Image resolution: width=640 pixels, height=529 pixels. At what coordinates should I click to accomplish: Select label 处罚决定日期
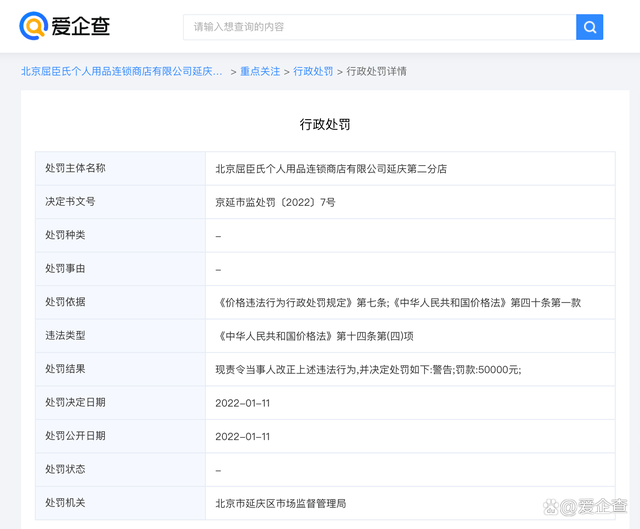pyautogui.click(x=76, y=402)
